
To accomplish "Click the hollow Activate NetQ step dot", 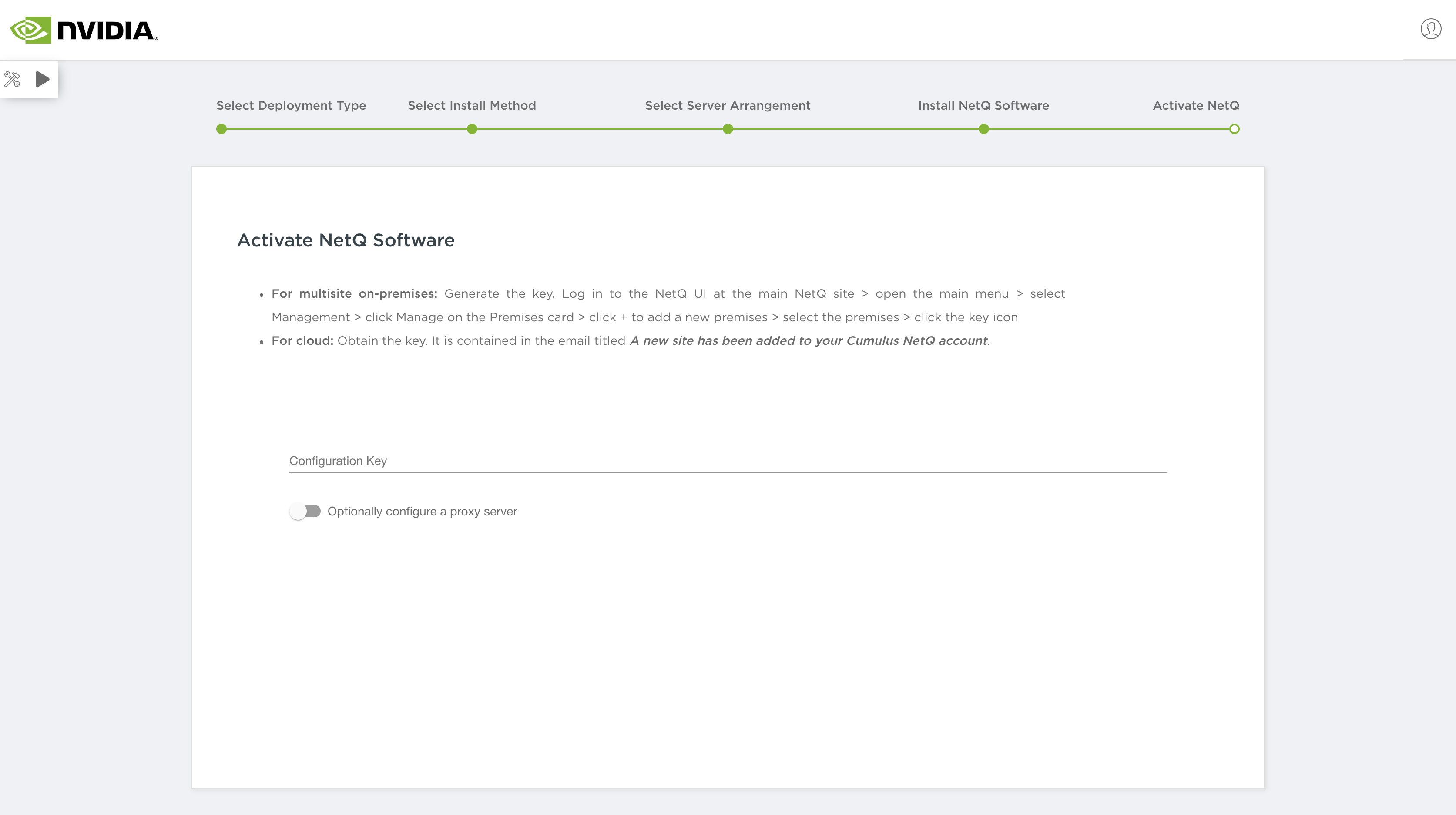I will pos(1235,129).
